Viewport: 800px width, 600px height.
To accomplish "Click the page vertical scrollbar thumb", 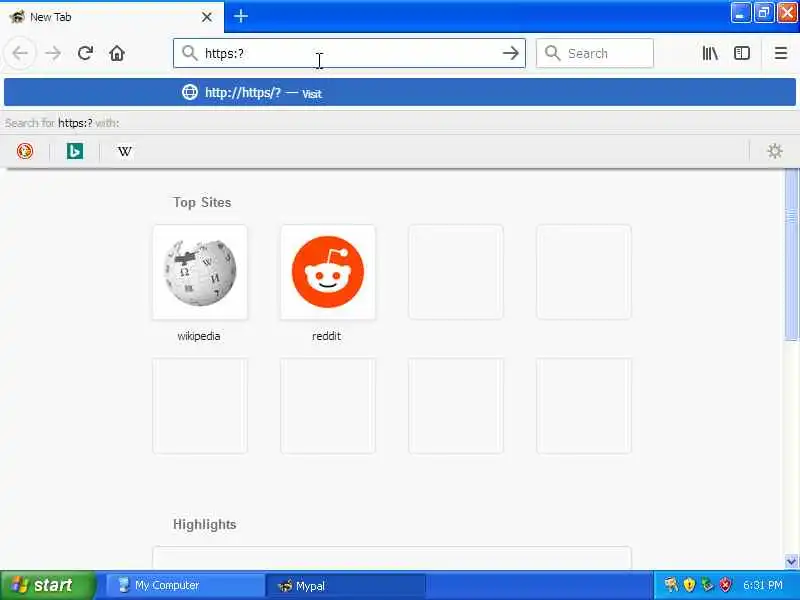I will click(791, 255).
